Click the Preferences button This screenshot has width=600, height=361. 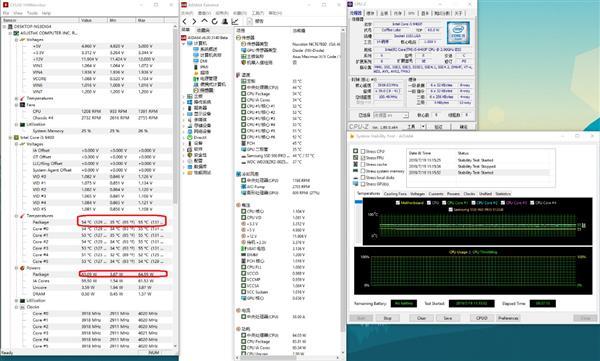point(508,318)
